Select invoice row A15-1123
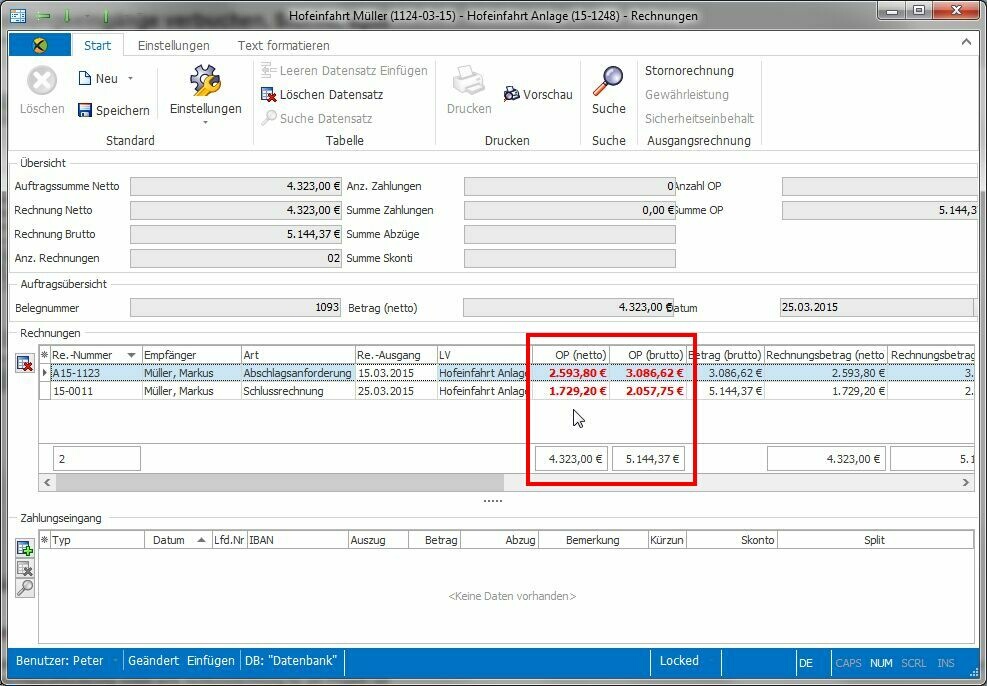 point(507,373)
